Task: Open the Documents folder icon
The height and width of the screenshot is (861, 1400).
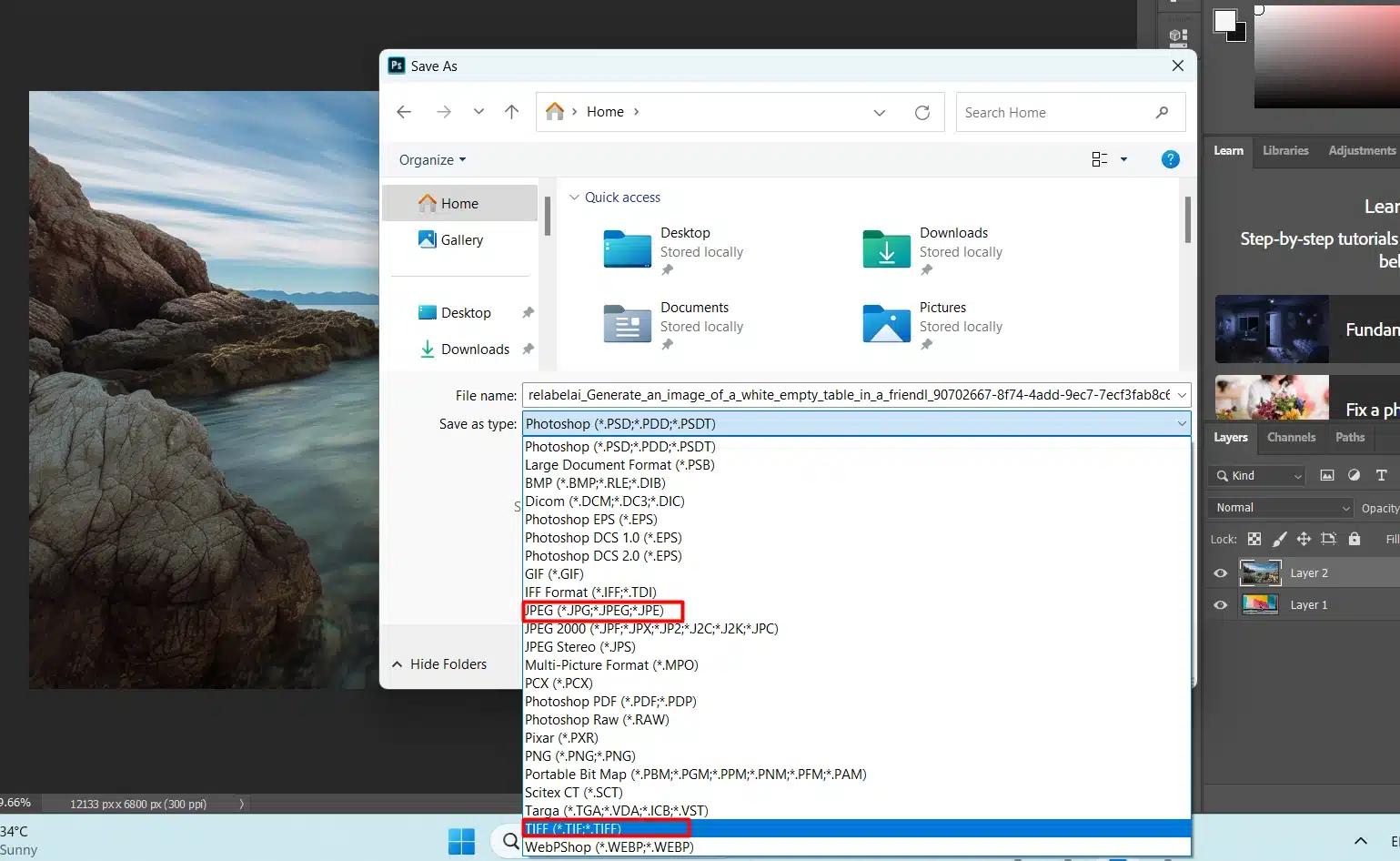Action: point(627,323)
